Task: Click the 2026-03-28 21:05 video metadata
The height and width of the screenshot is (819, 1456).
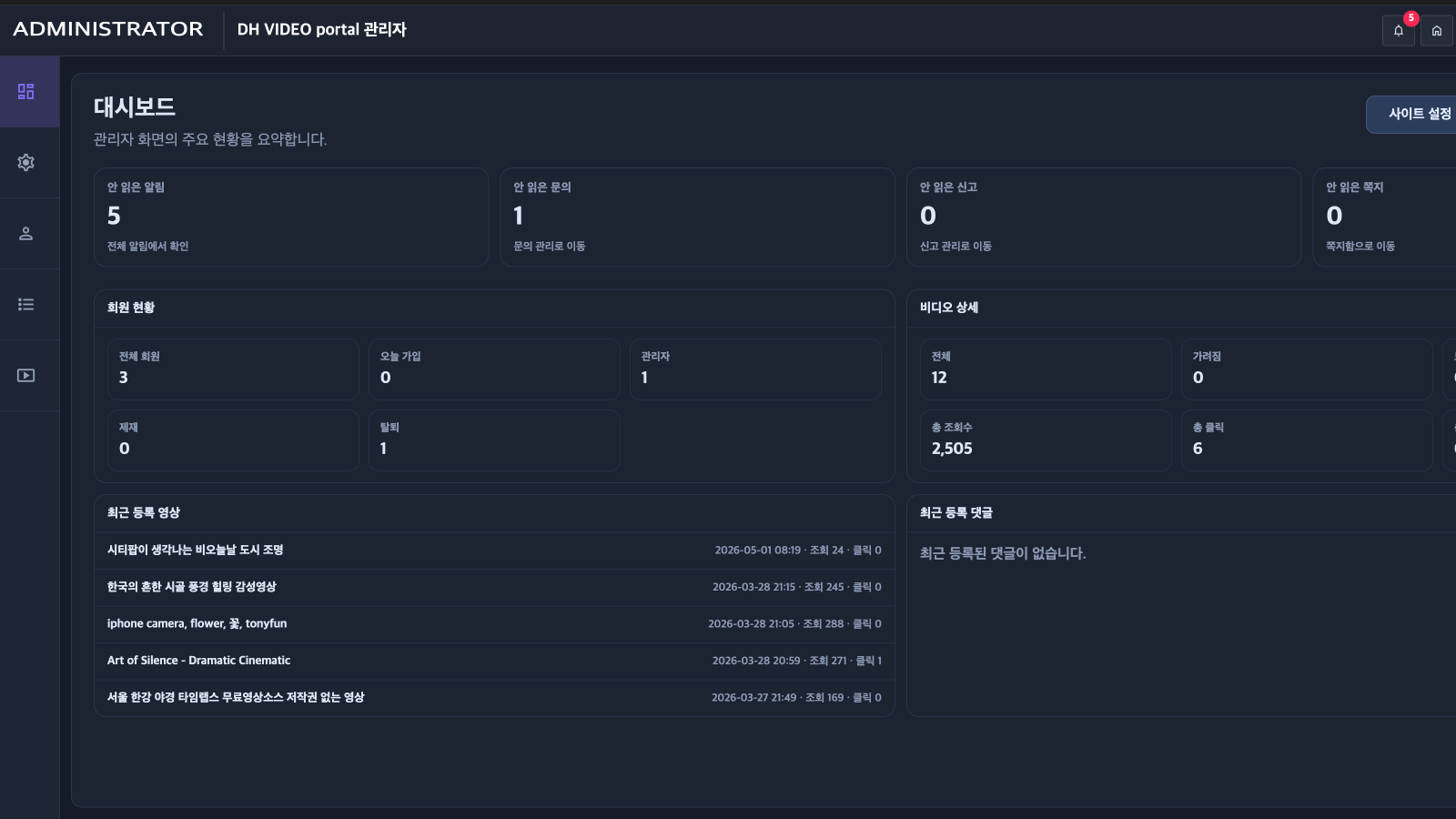Action: 794,624
